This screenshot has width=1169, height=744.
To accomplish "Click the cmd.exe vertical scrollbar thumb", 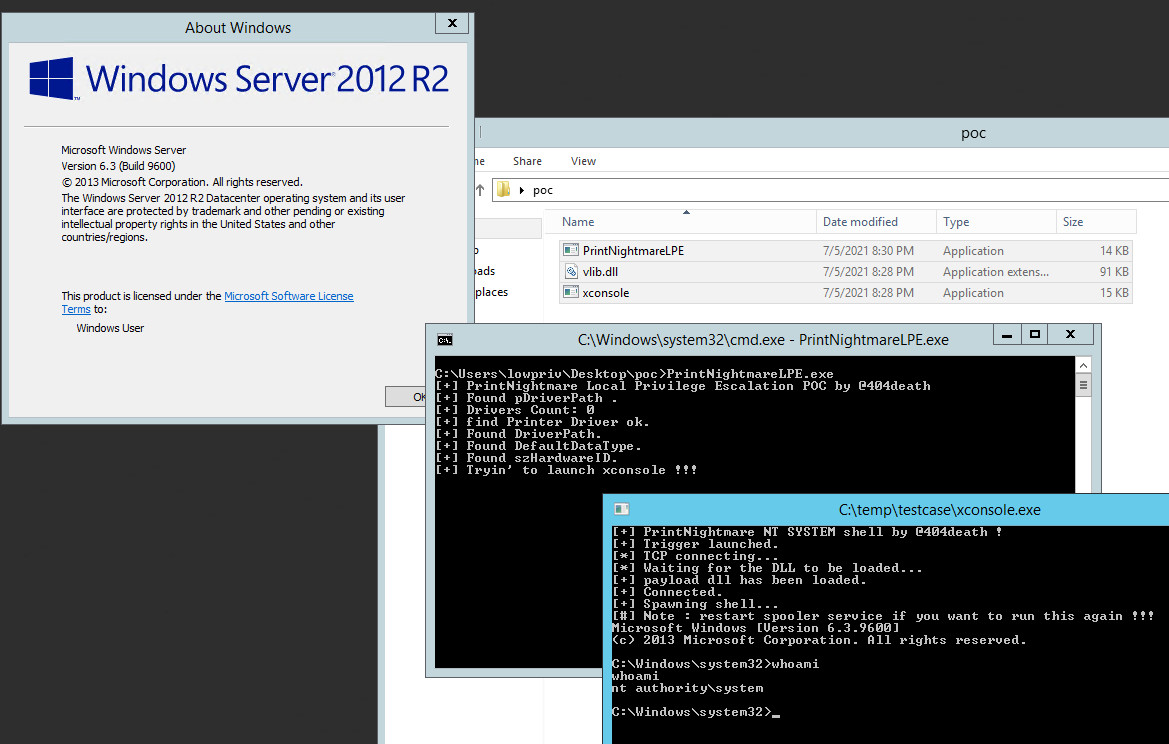I will tap(1083, 385).
